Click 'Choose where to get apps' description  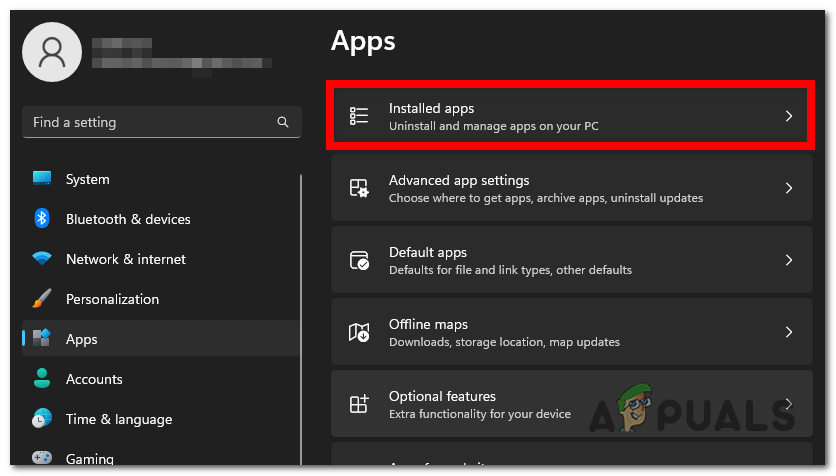[x=546, y=198]
